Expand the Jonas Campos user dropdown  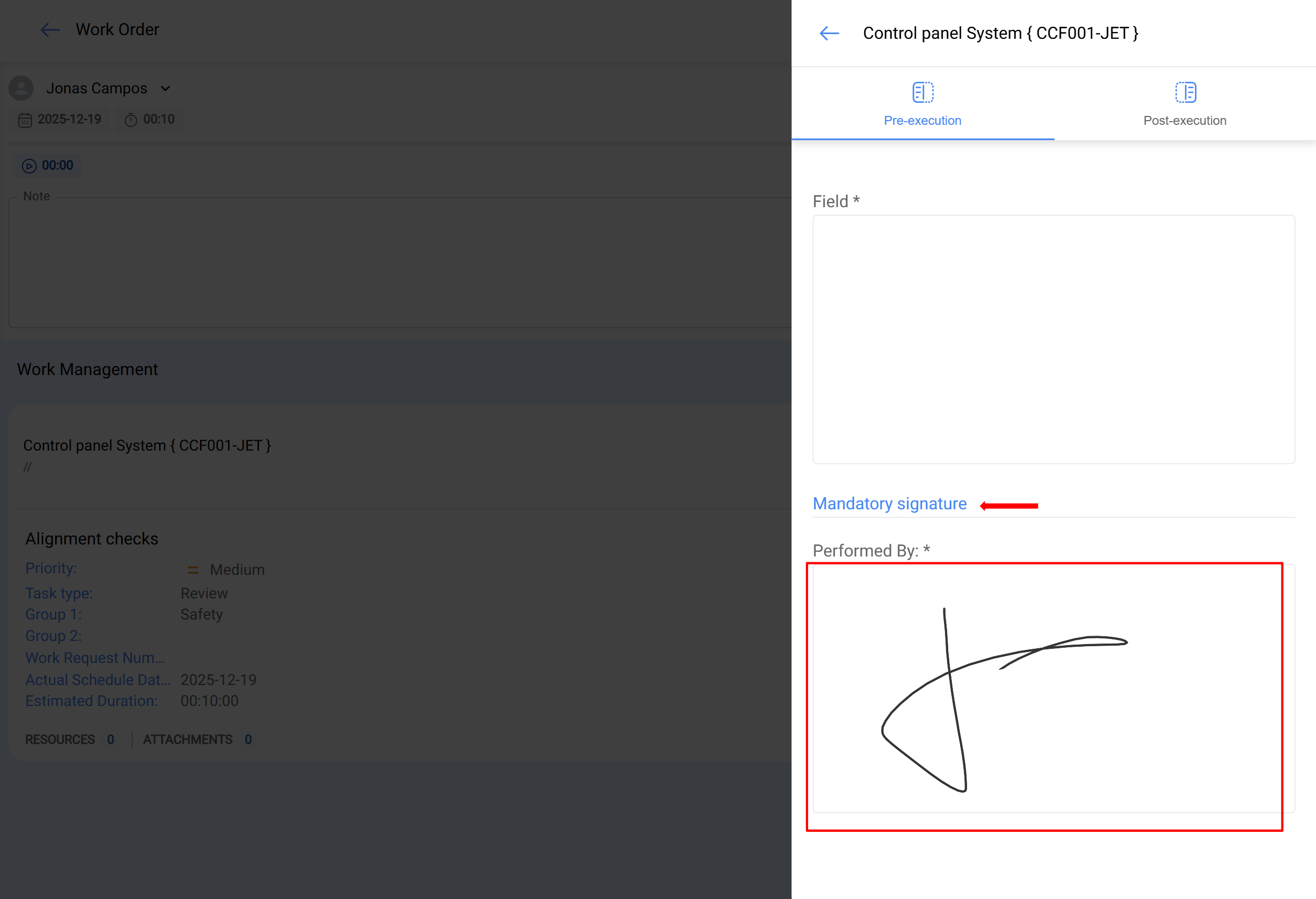165,89
